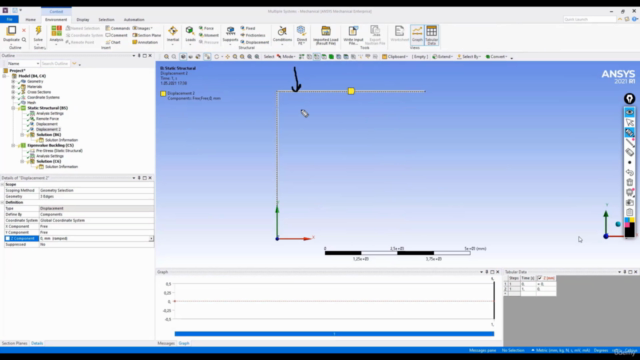
Task: Expand the Materials tree node
Action: click(x=13, y=87)
